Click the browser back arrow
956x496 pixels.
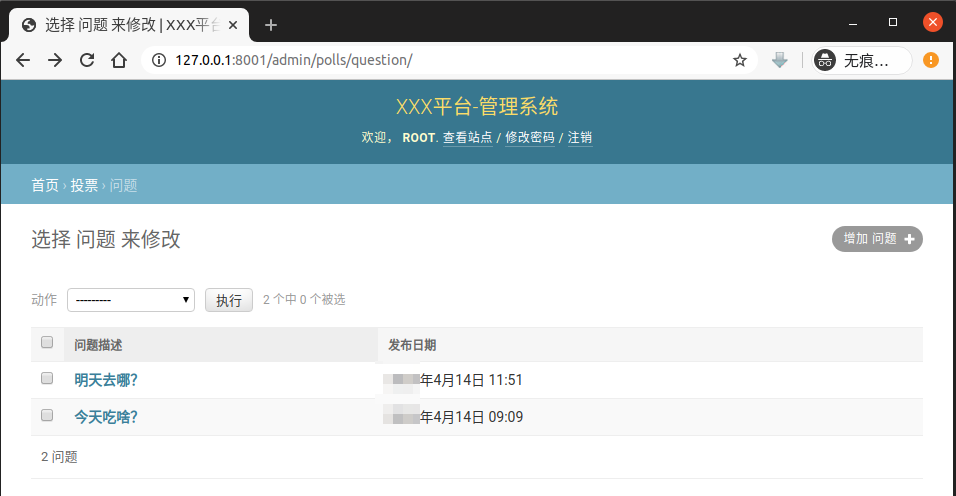[23, 60]
